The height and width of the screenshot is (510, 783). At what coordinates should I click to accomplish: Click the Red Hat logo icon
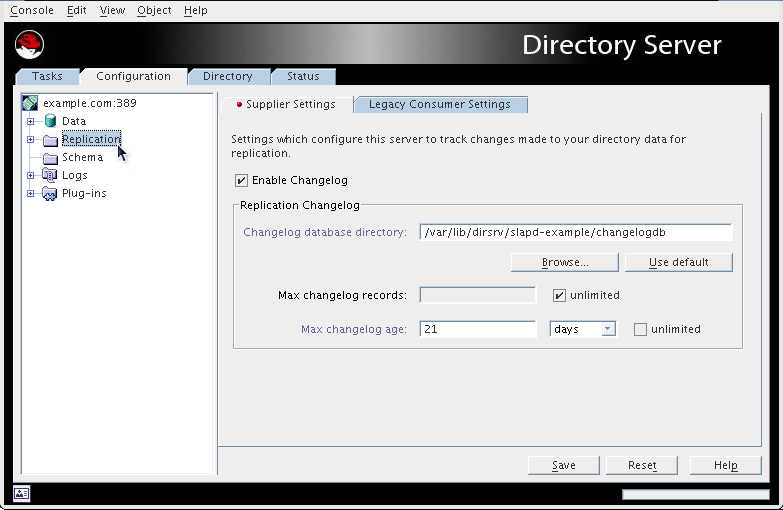click(30, 44)
